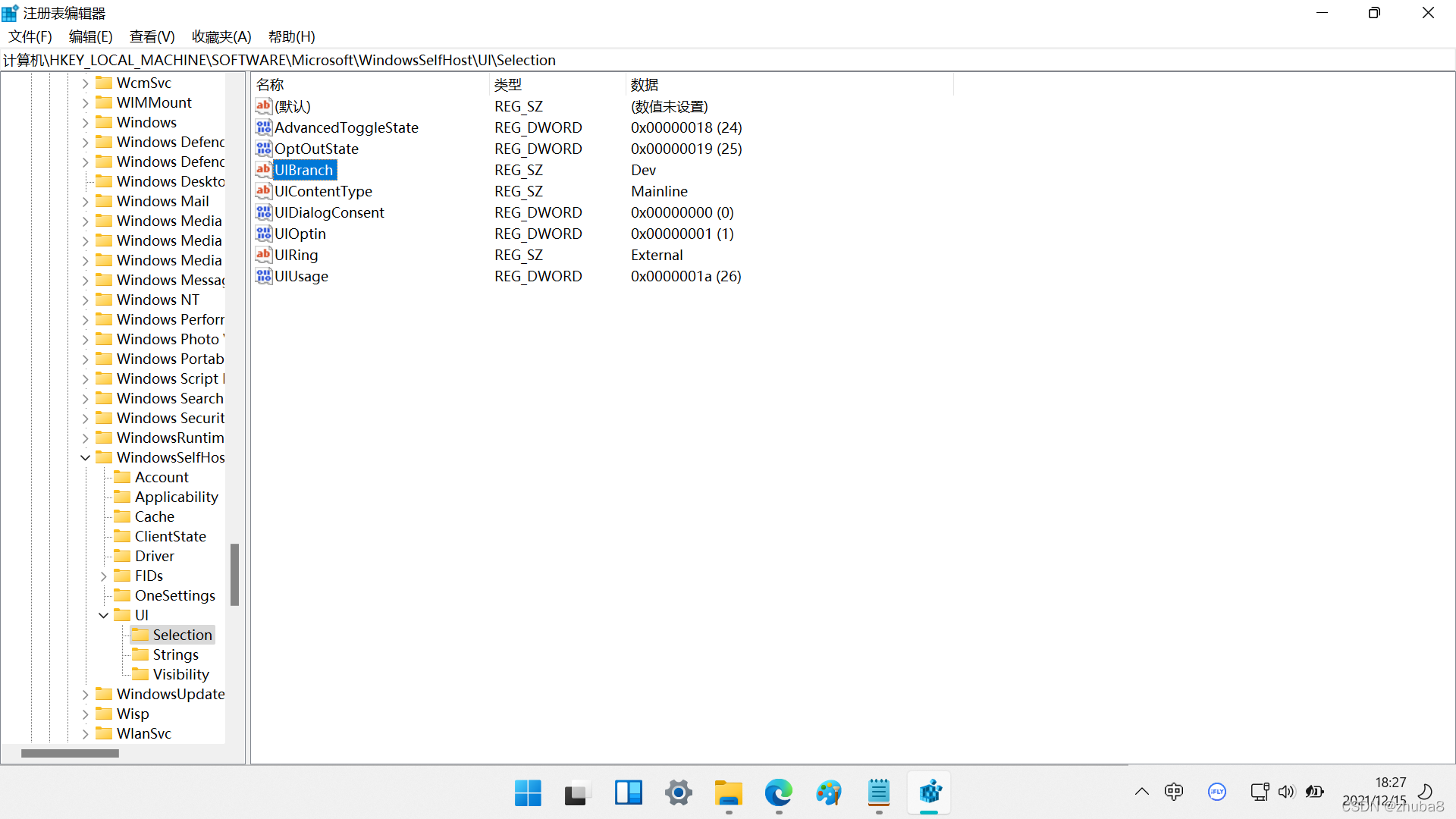Expand the WcmSvc tree node
Viewport: 1456px width, 819px height.
coord(85,83)
